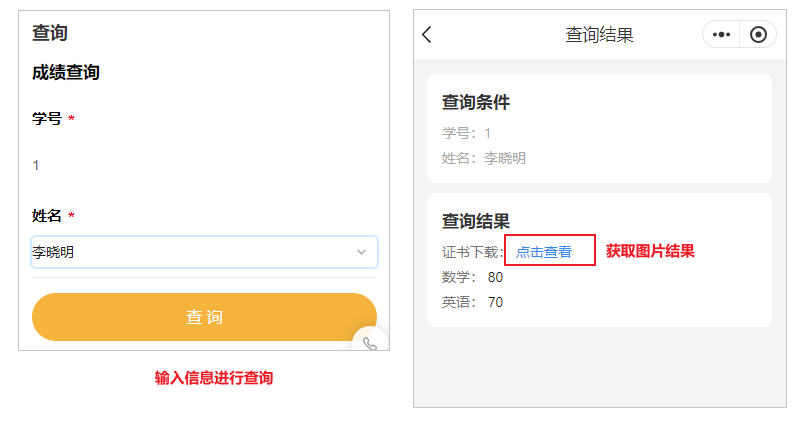Tap the circular close target icon
This screenshot has height=424, width=805.
tap(758, 34)
